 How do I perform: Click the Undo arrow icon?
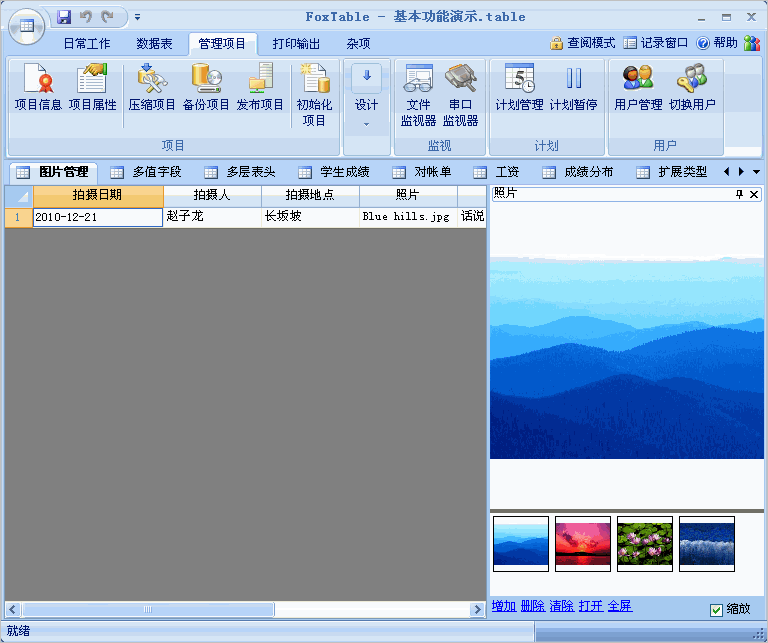(x=86, y=17)
